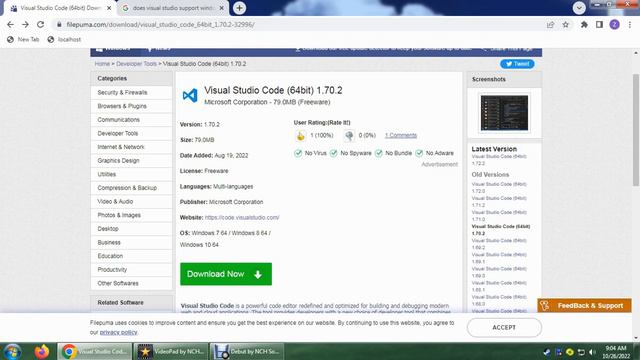Open Photos & Images category

pos(131,215)
